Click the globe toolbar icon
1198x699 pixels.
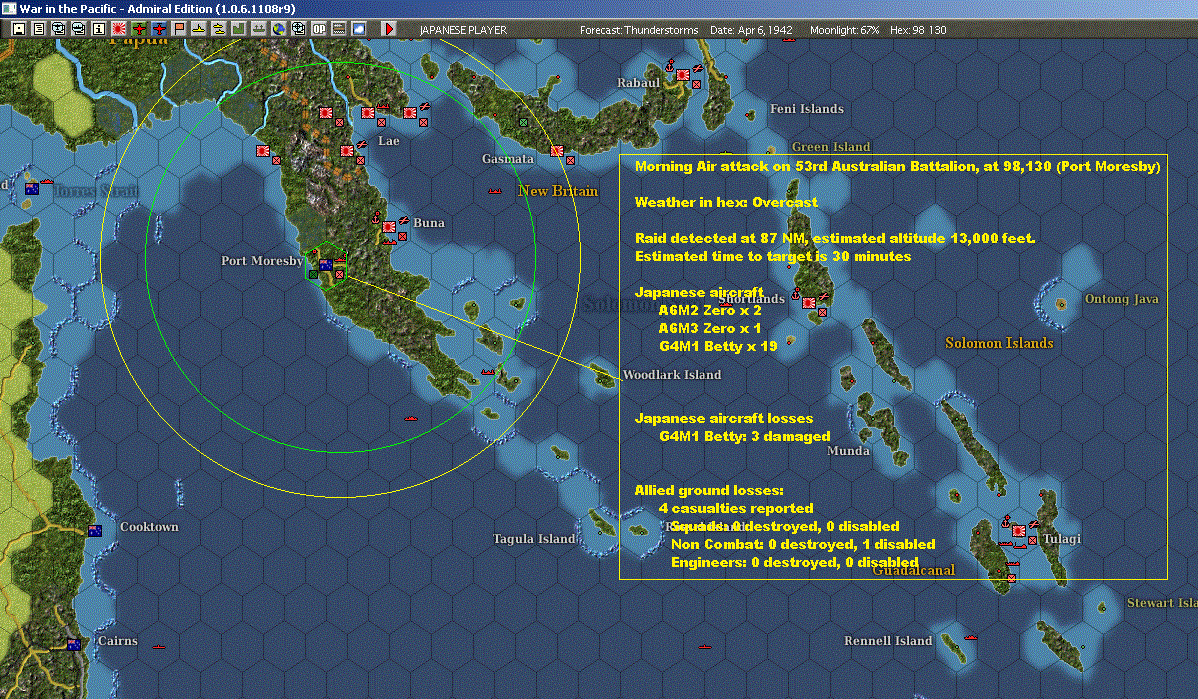pyautogui.click(x=279, y=29)
